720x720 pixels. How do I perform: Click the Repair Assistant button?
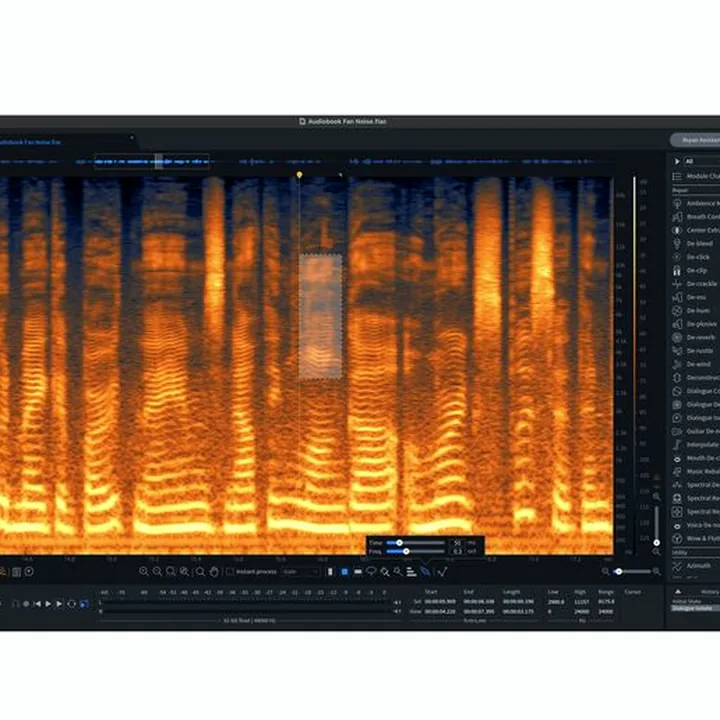coord(695,140)
